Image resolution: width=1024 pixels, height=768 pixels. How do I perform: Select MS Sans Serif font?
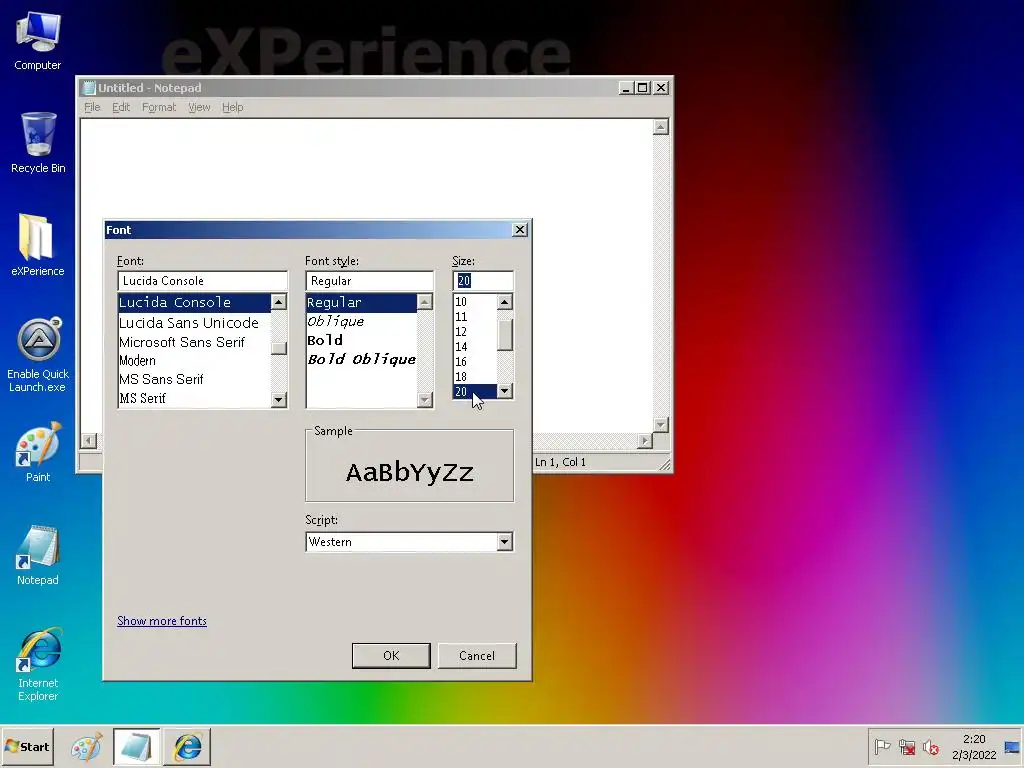(x=194, y=379)
